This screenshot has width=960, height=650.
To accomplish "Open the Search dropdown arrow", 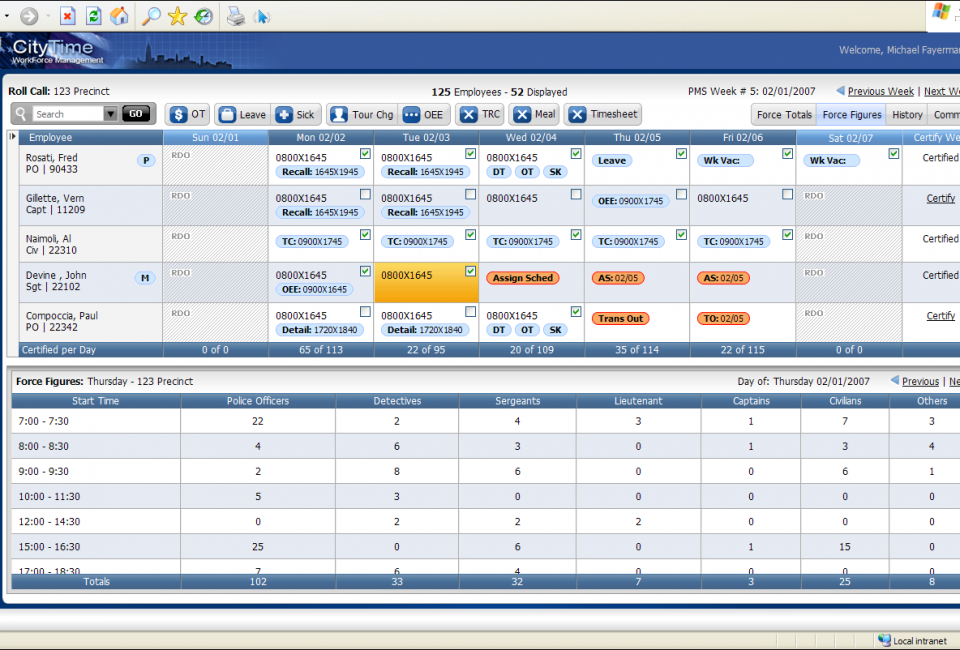I will coord(110,114).
